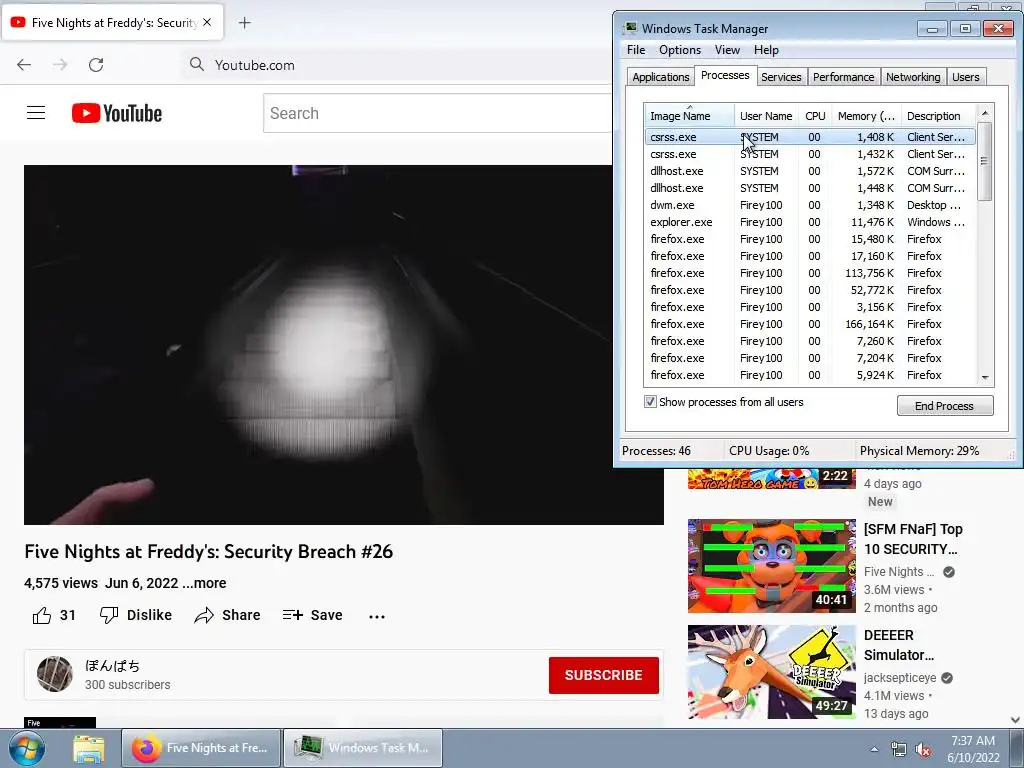The image size is (1024, 768).
Task: Click the Youtube.com address bar
Action: [x=398, y=65]
